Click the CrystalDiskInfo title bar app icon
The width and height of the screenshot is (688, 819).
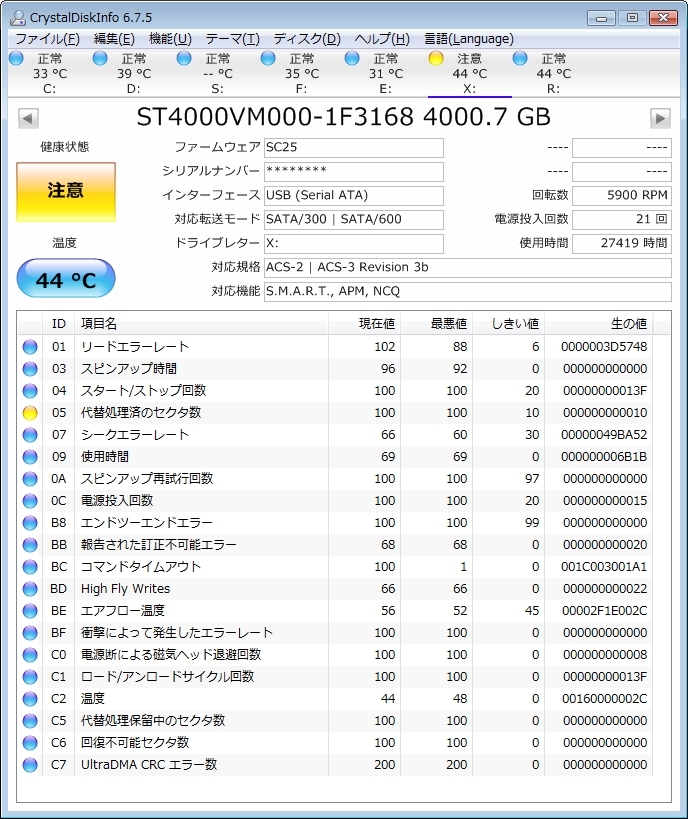click(18, 17)
